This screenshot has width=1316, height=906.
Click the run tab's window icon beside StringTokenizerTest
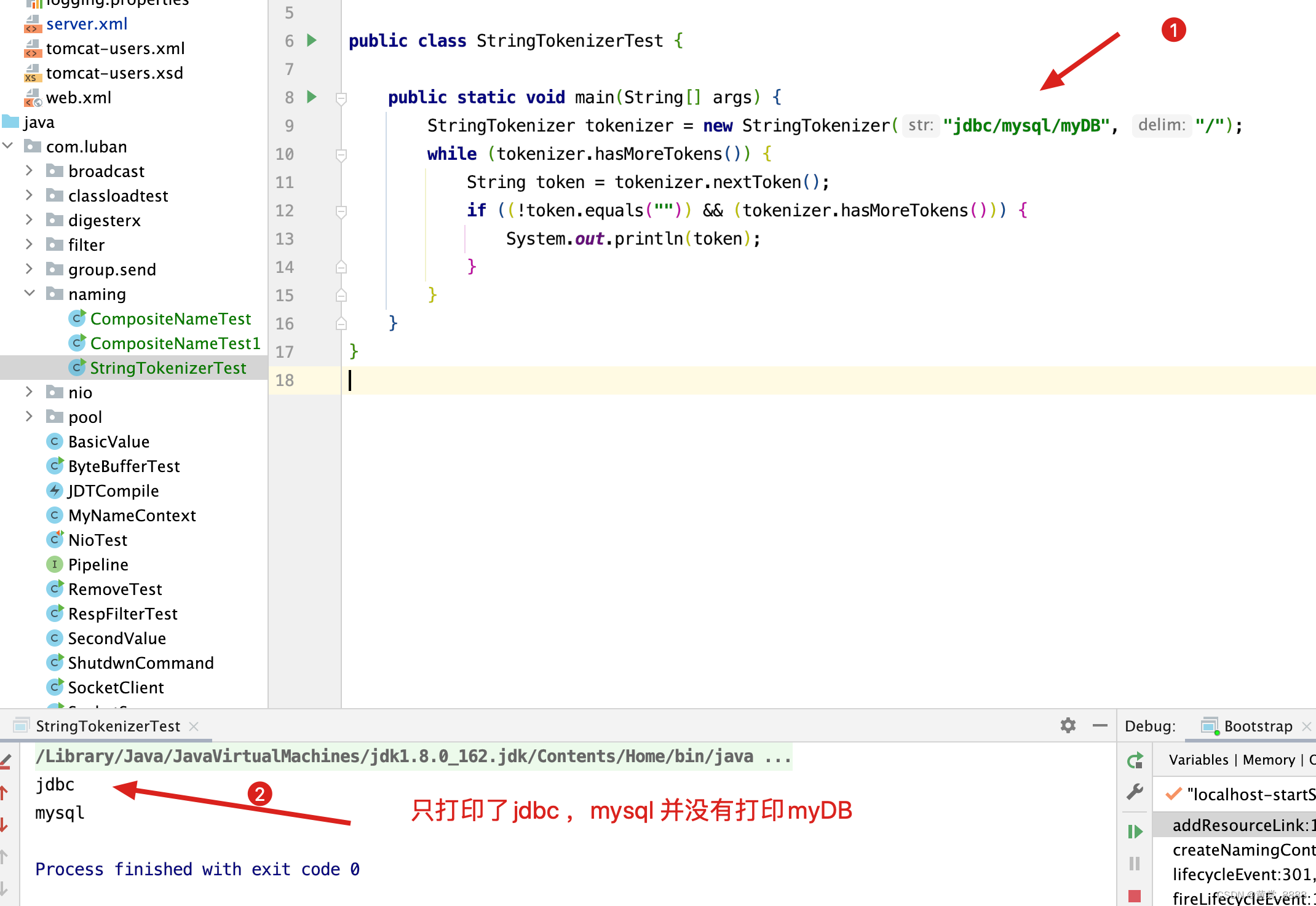(x=21, y=726)
